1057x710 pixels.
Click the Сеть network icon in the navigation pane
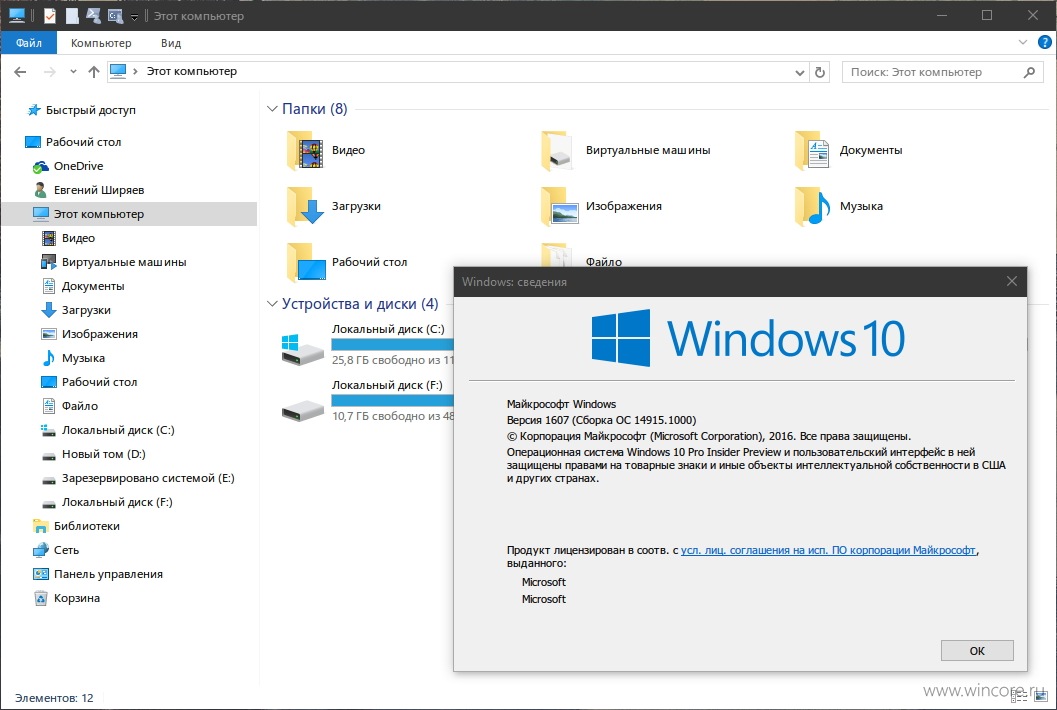point(40,550)
